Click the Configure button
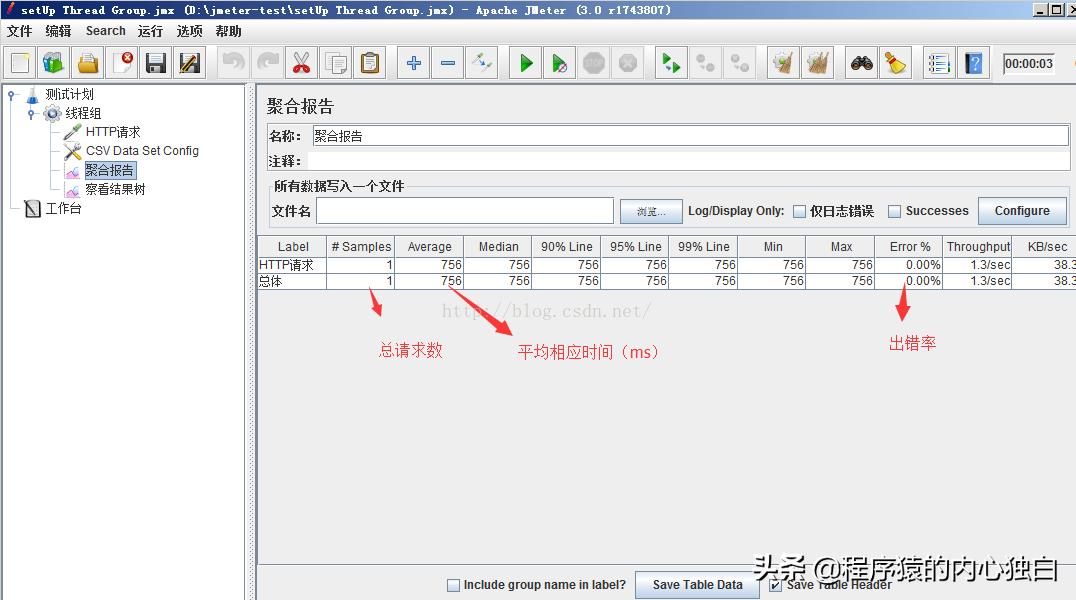 pyautogui.click(x=1022, y=211)
